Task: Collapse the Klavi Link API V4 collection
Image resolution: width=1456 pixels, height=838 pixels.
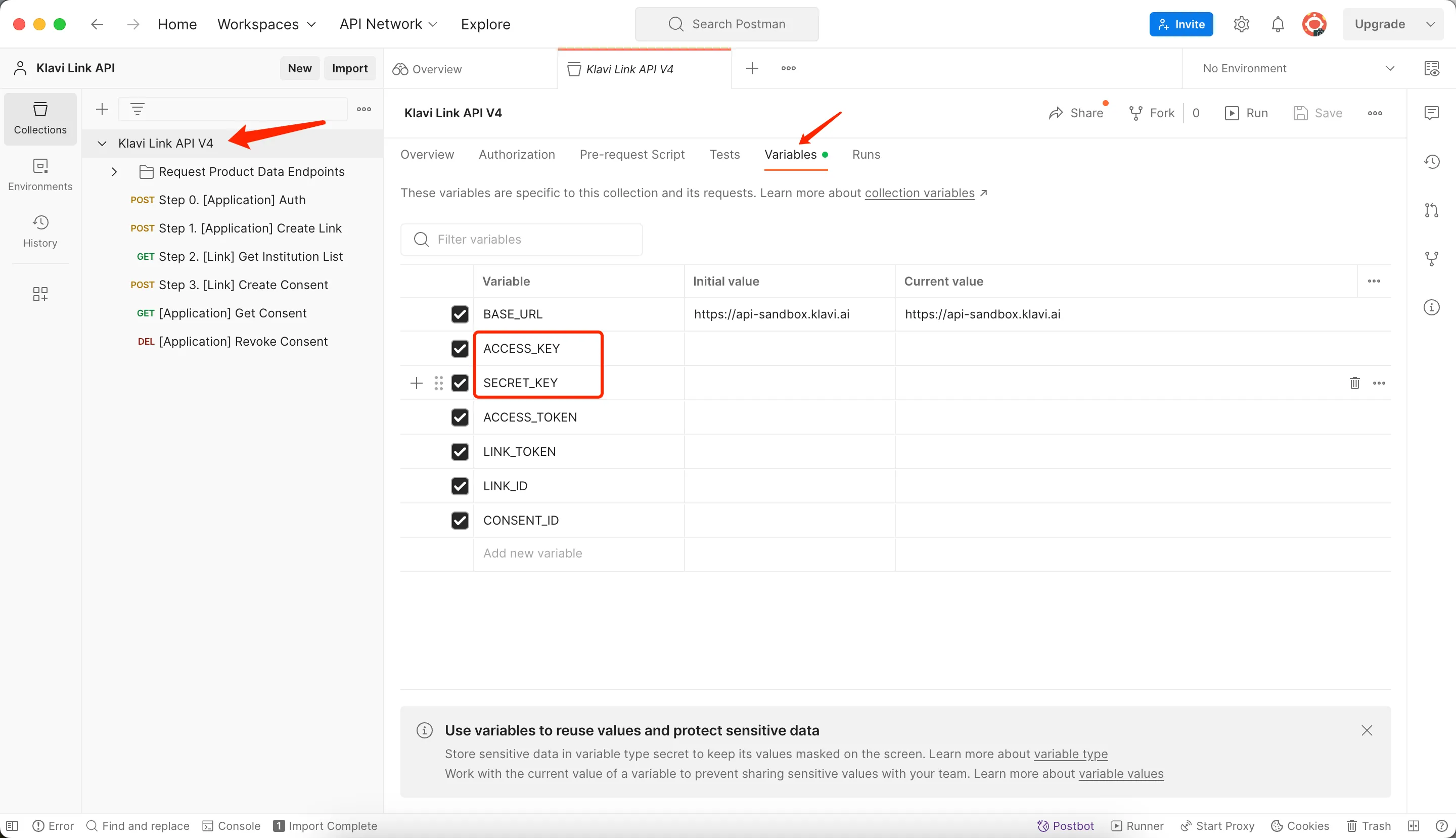Action: pos(102,144)
